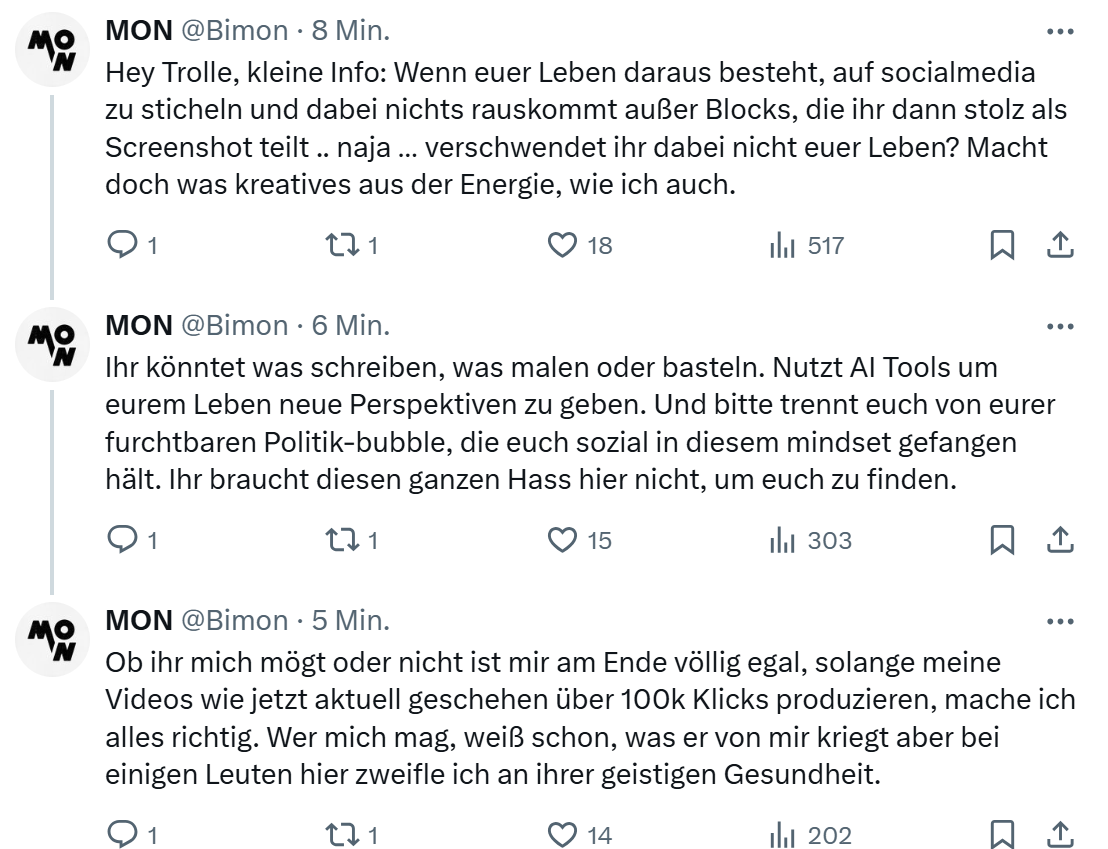
Task: Share the first tweet about socialmedia
Action: pos(1059,245)
